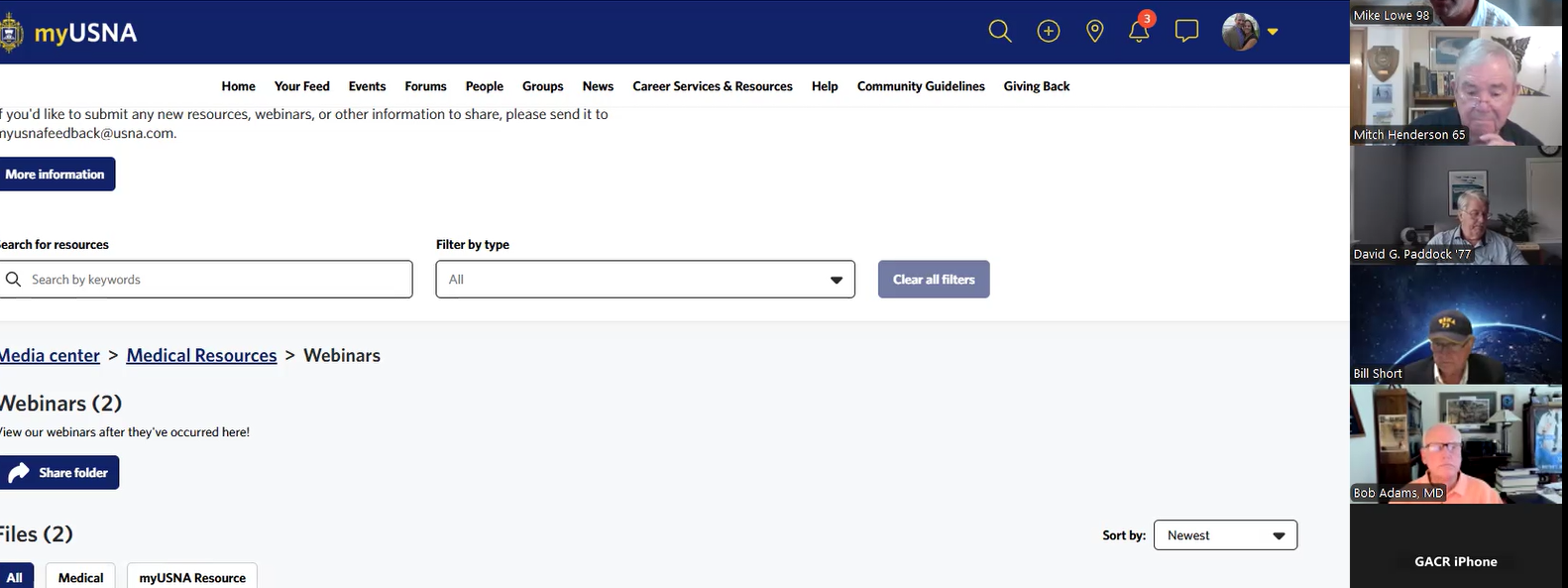This screenshot has width=1568, height=588.
Task: Open Career Services & Resources menu
Action: coord(712,86)
